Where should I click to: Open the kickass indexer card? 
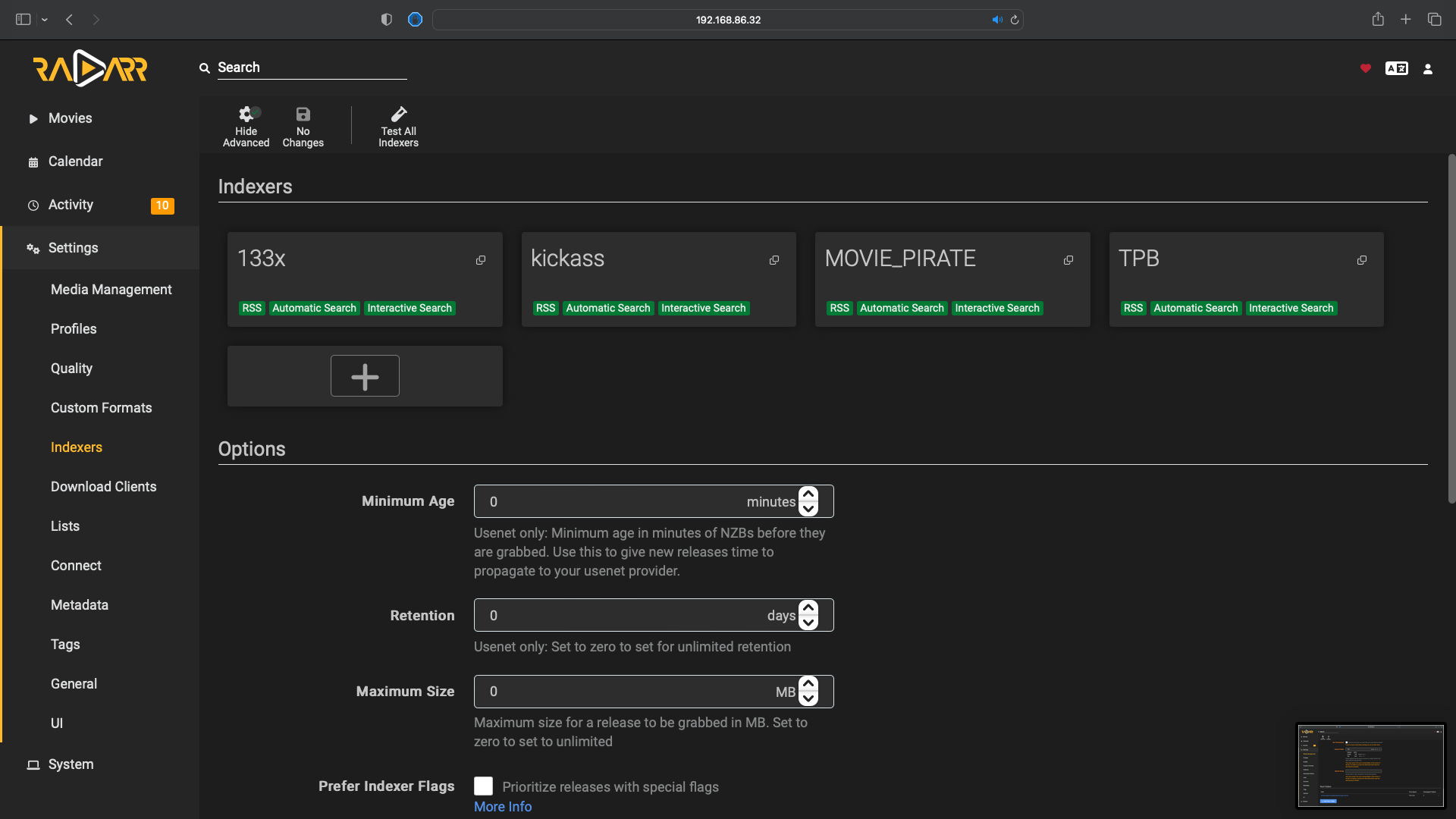pyautogui.click(x=658, y=279)
